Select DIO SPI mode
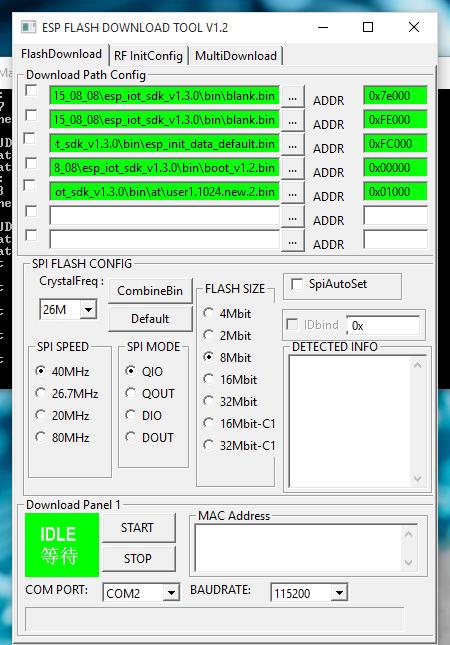 click(x=130, y=415)
